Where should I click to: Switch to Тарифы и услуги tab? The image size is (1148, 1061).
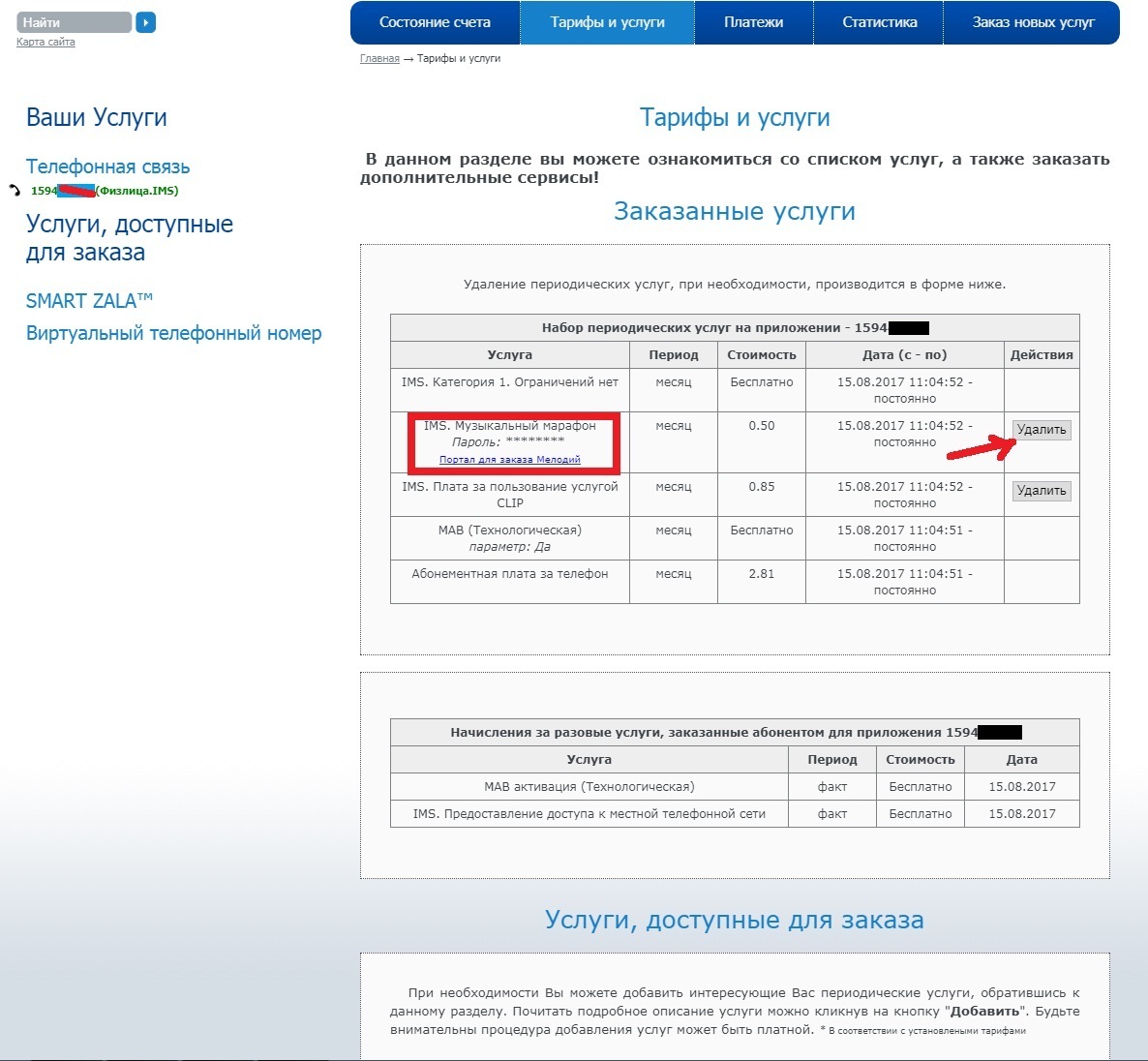tap(607, 22)
